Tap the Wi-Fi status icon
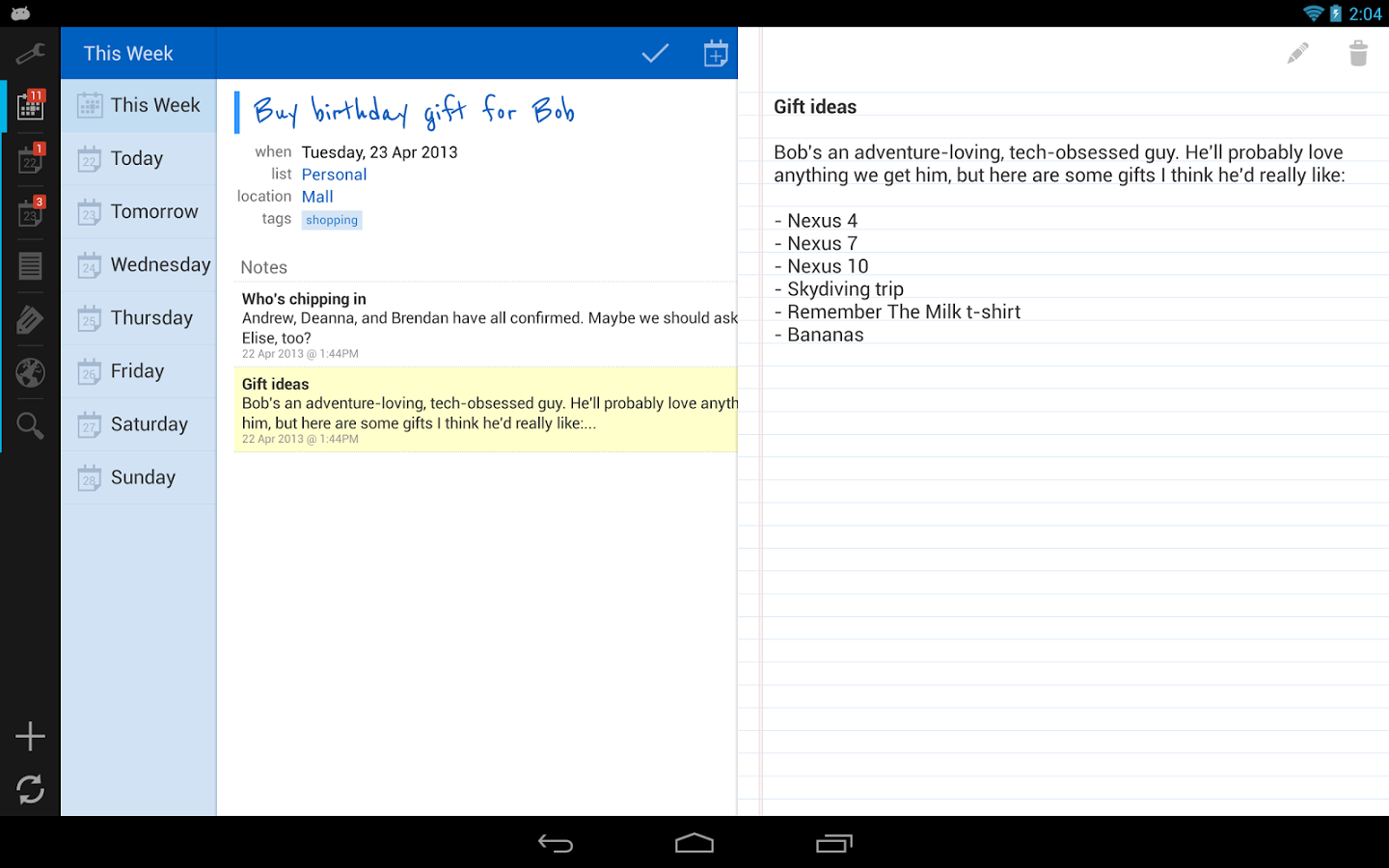The image size is (1389, 868). click(1313, 14)
